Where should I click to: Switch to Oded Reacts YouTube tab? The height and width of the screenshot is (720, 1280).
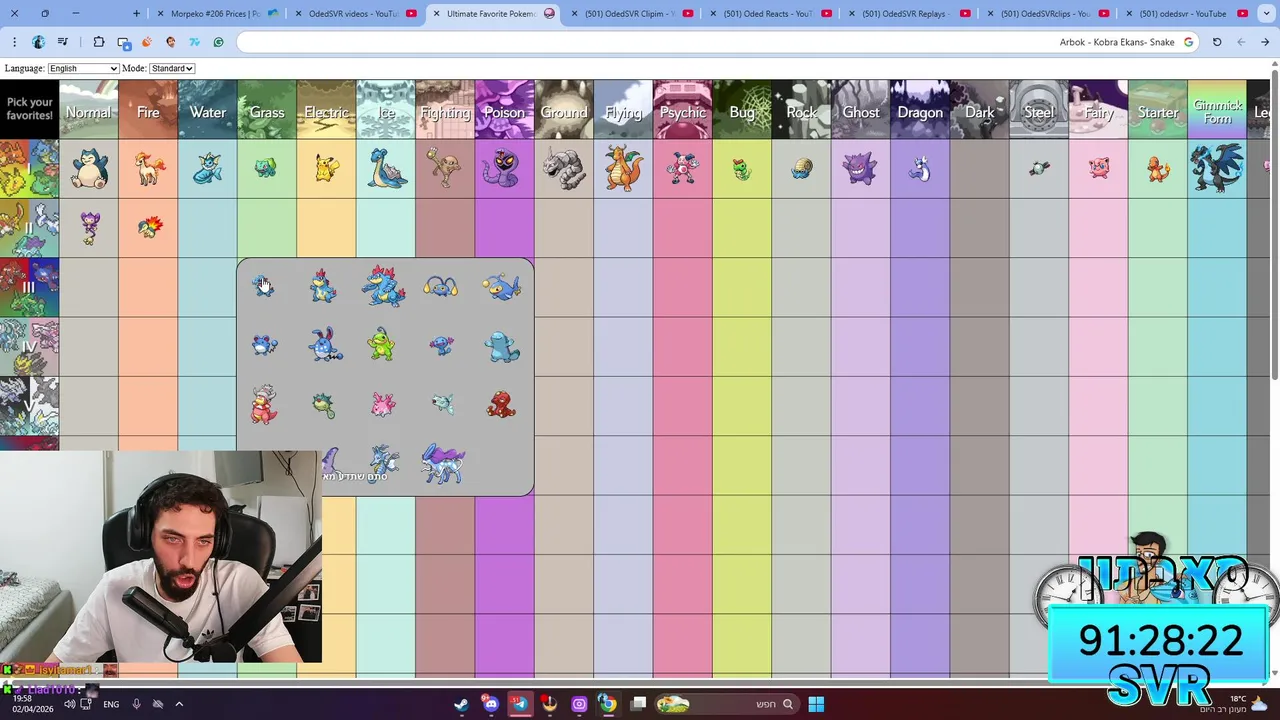tap(768, 14)
